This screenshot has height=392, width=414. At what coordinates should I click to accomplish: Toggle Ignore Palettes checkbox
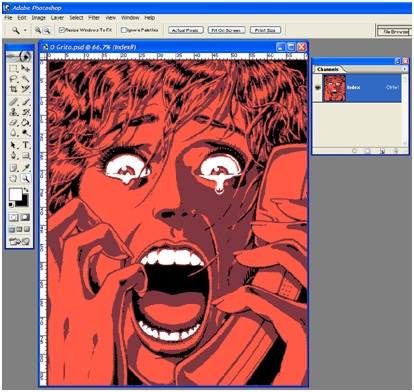[x=123, y=30]
